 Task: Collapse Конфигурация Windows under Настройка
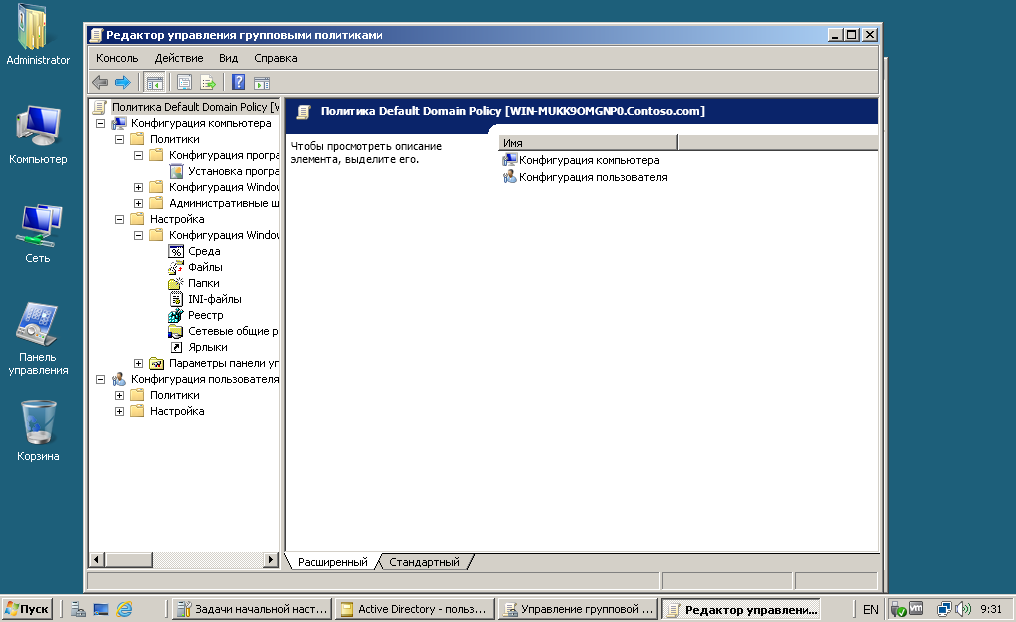pyautogui.click(x=138, y=235)
